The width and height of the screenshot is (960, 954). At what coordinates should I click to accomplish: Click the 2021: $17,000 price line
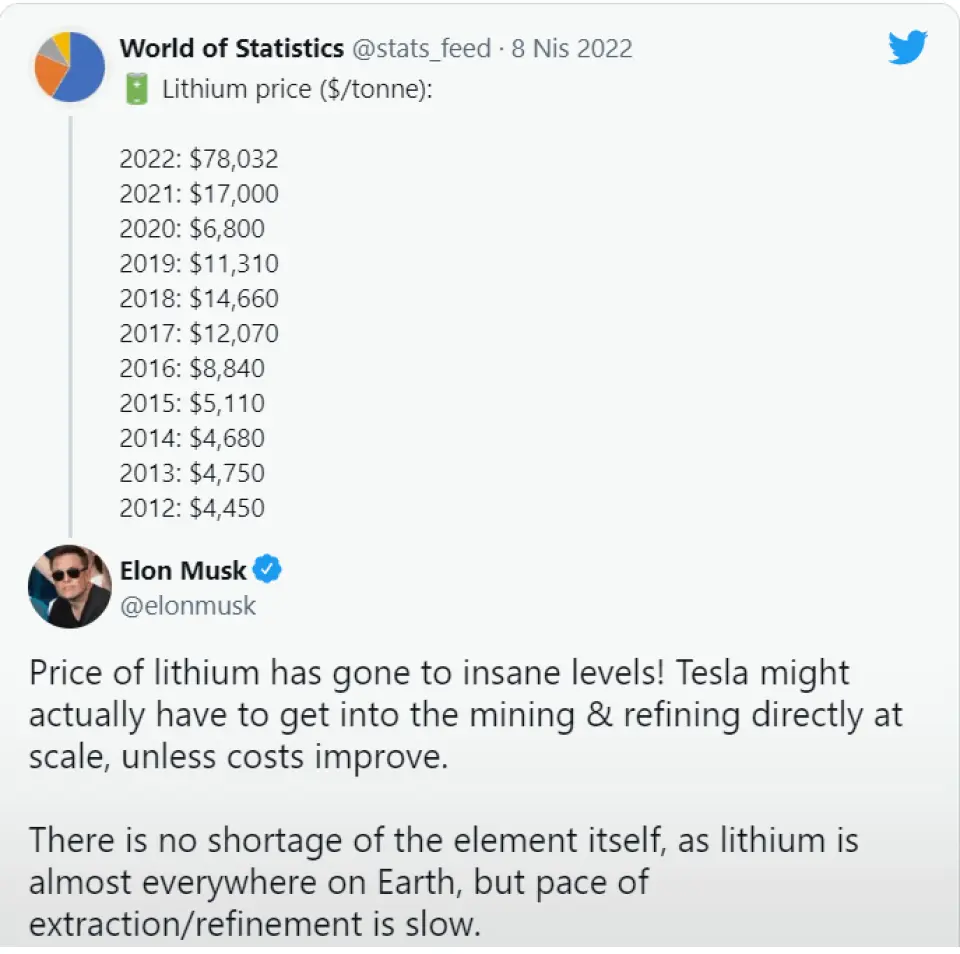[x=199, y=194]
